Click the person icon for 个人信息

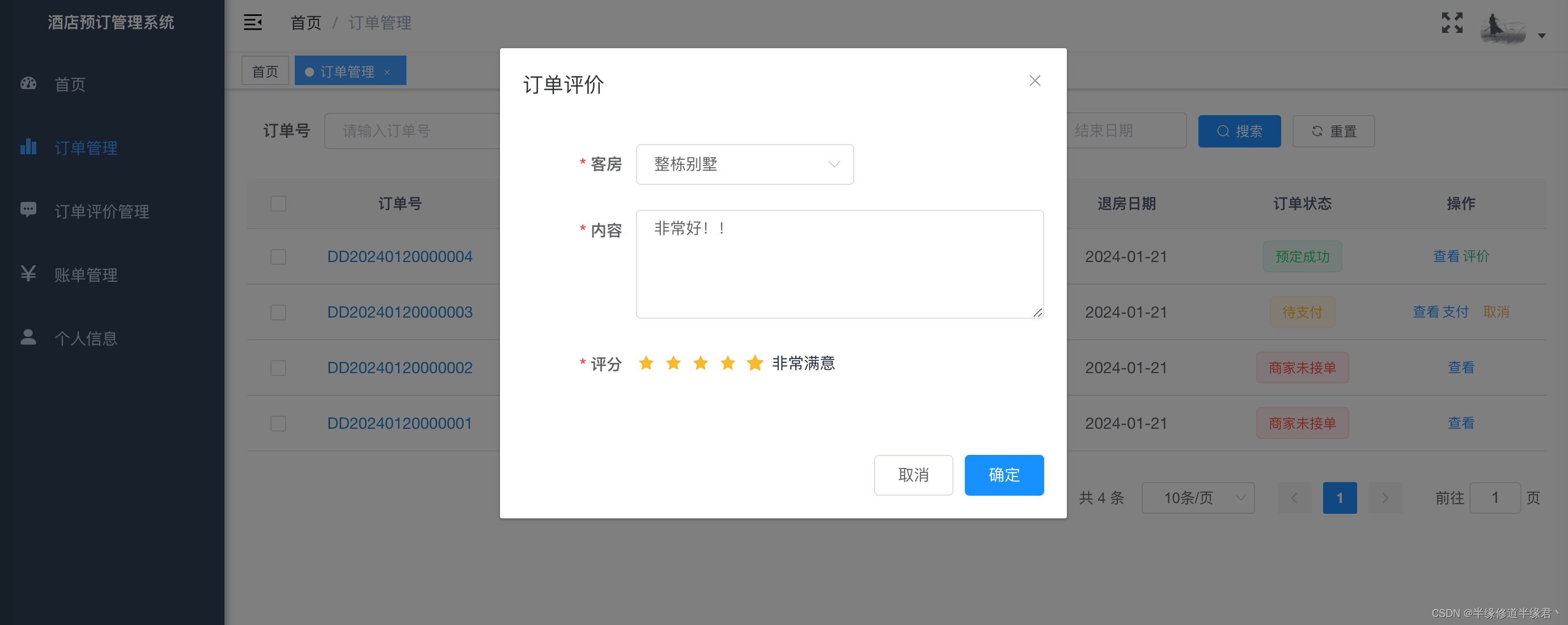tap(28, 337)
